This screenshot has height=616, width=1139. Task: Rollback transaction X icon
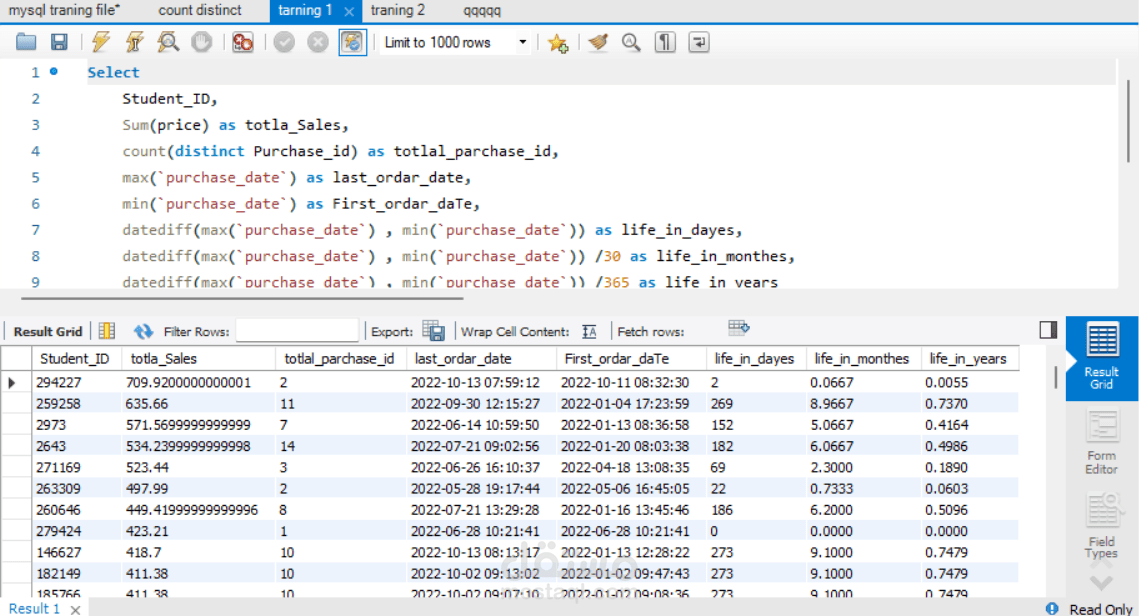click(x=317, y=42)
